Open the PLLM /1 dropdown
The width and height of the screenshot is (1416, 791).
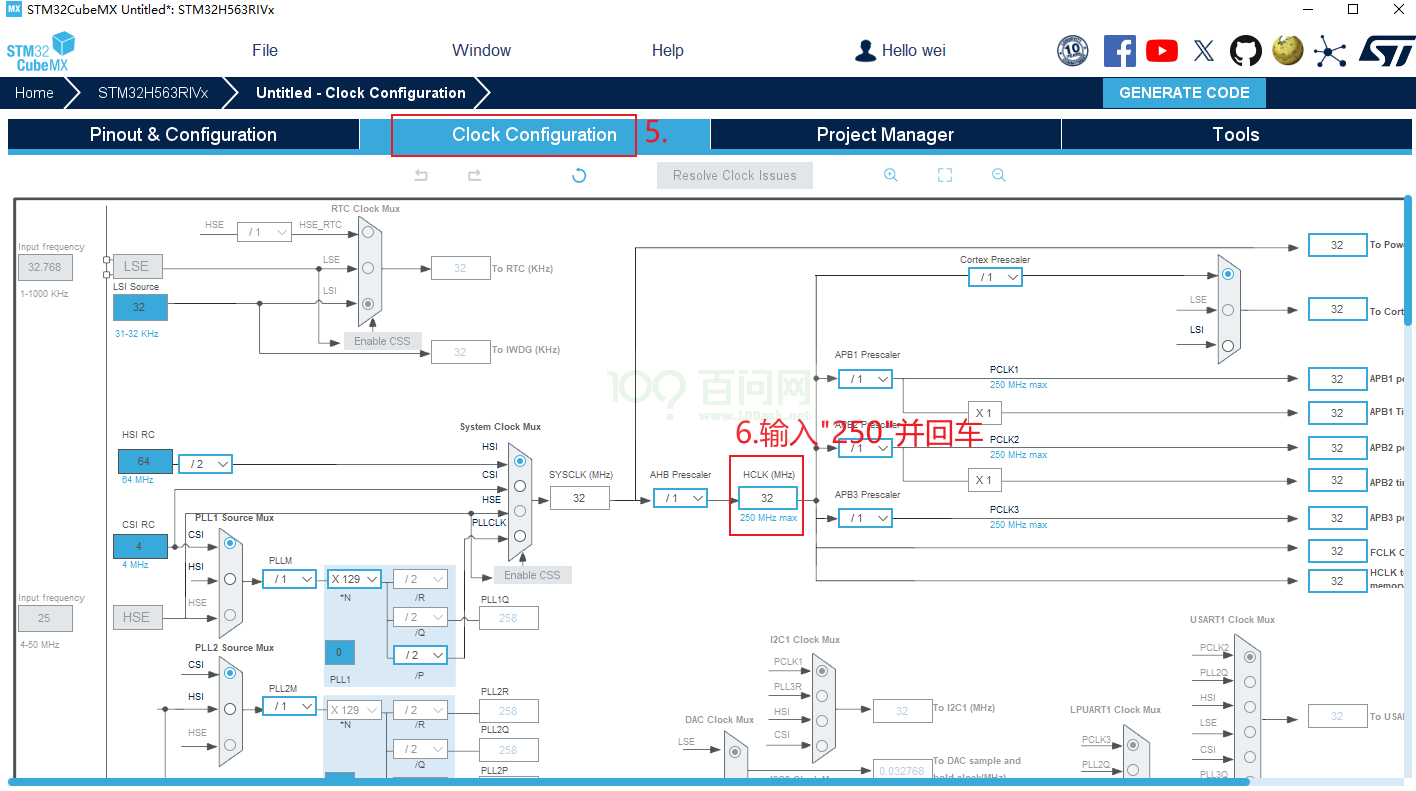tap(289, 579)
